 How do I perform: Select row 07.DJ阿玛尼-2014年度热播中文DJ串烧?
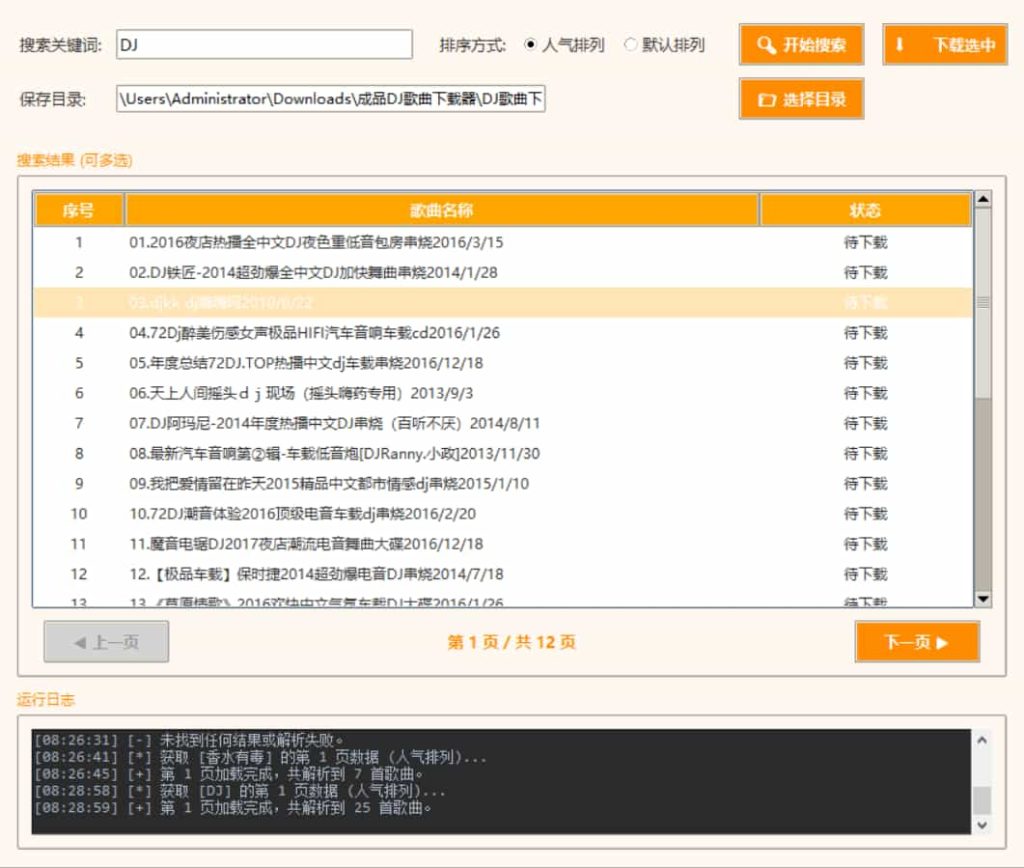click(503, 423)
